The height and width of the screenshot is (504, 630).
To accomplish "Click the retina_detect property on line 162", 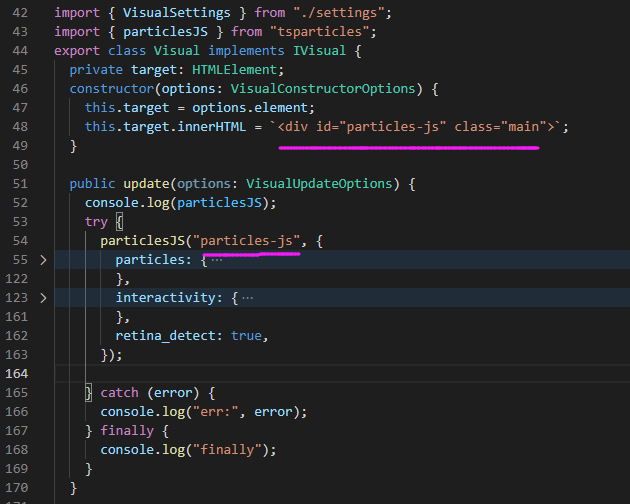I will (x=166, y=336).
